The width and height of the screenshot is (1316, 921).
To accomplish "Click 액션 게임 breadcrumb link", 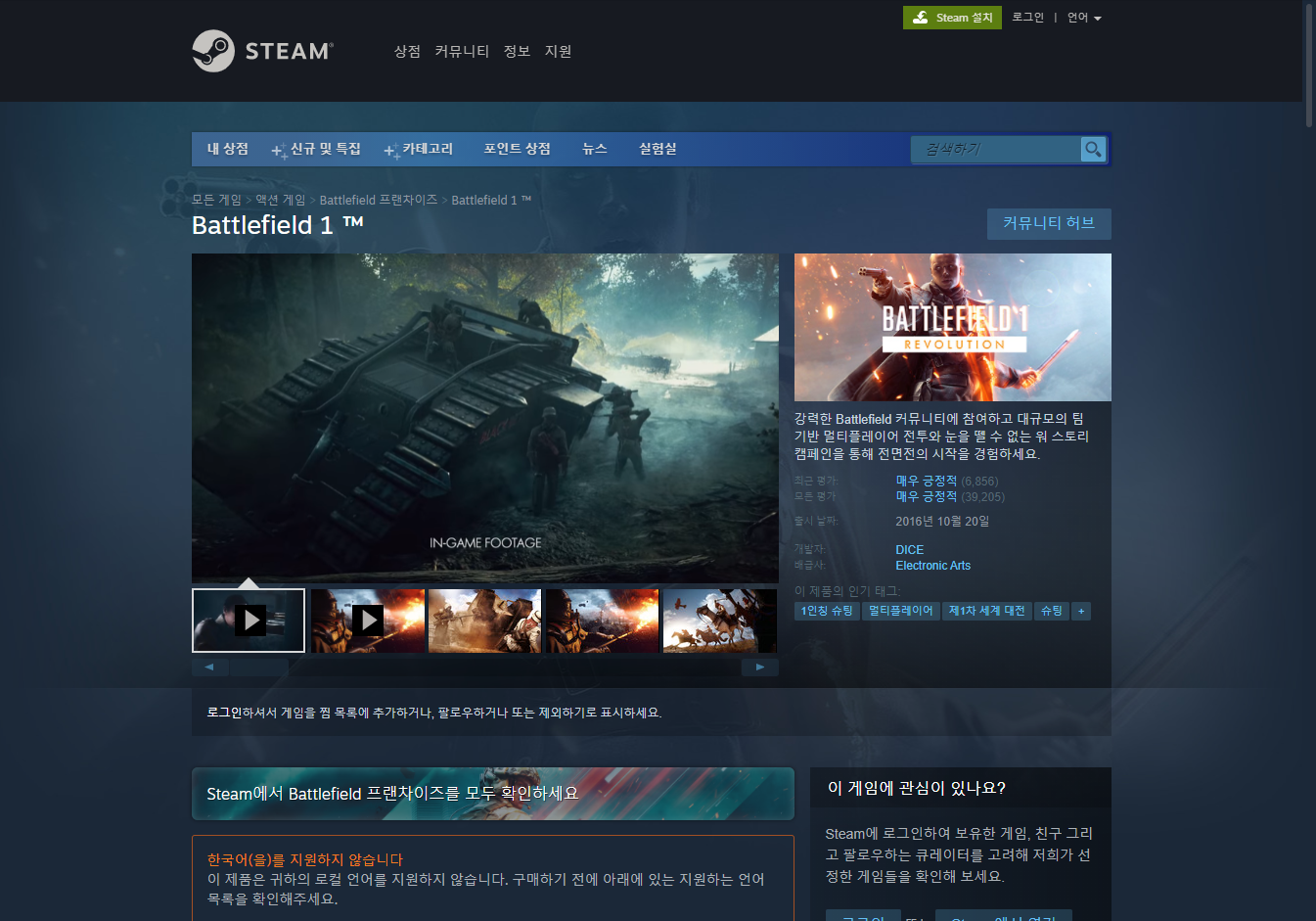I will [281, 200].
